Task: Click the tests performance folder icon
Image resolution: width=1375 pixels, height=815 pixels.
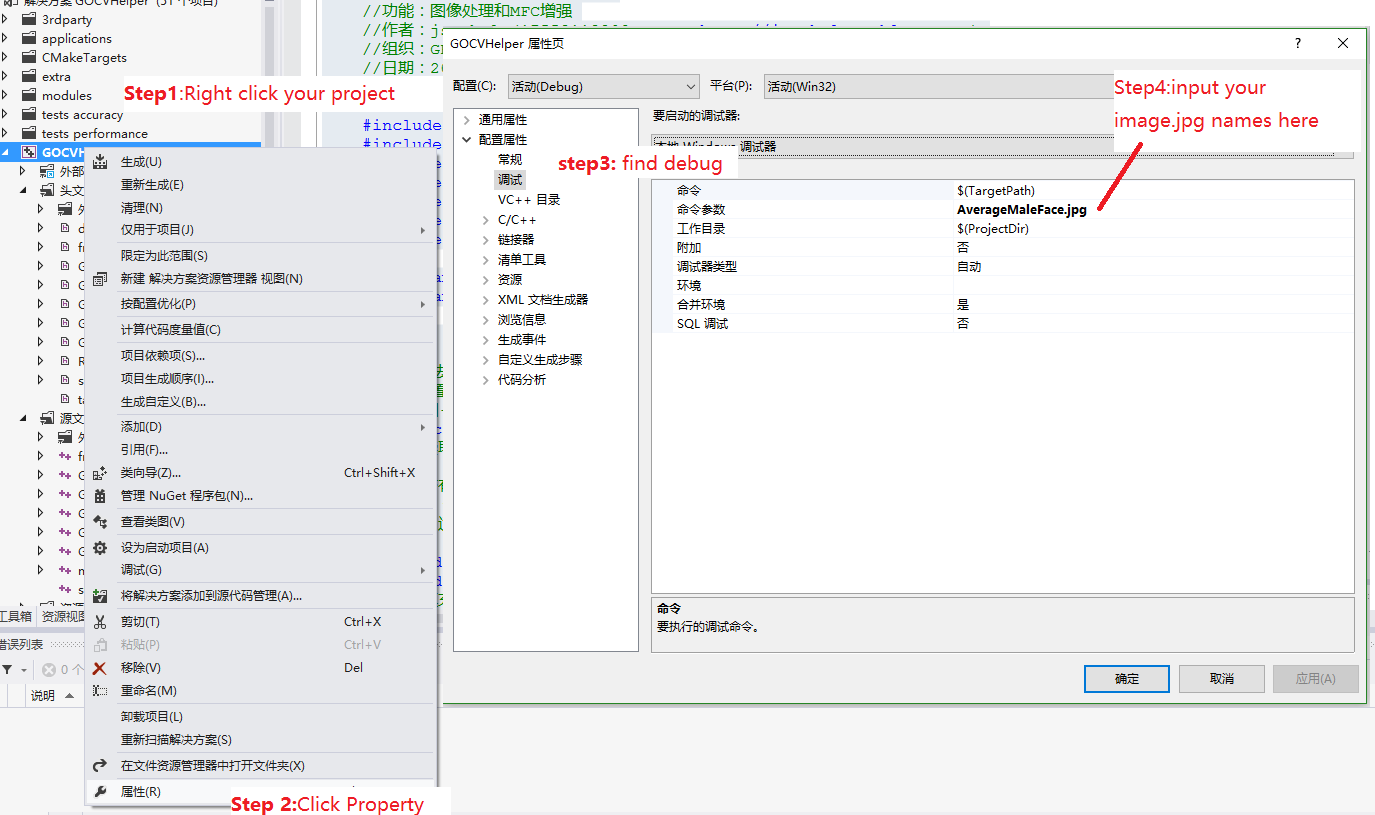Action: pyautogui.click(x=28, y=134)
